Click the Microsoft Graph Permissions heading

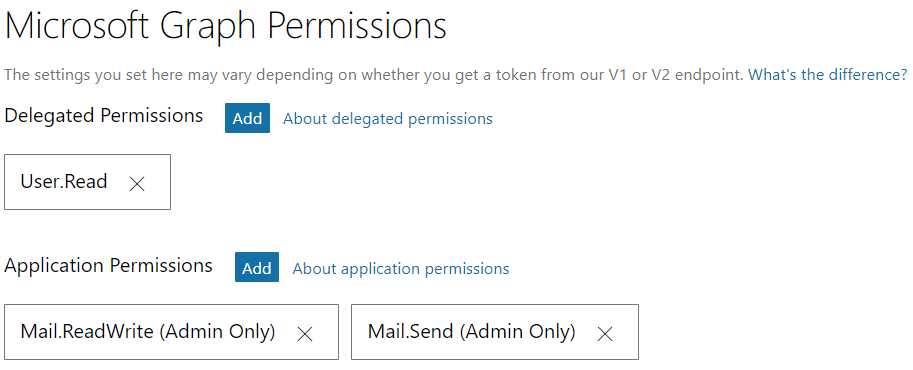tap(226, 27)
